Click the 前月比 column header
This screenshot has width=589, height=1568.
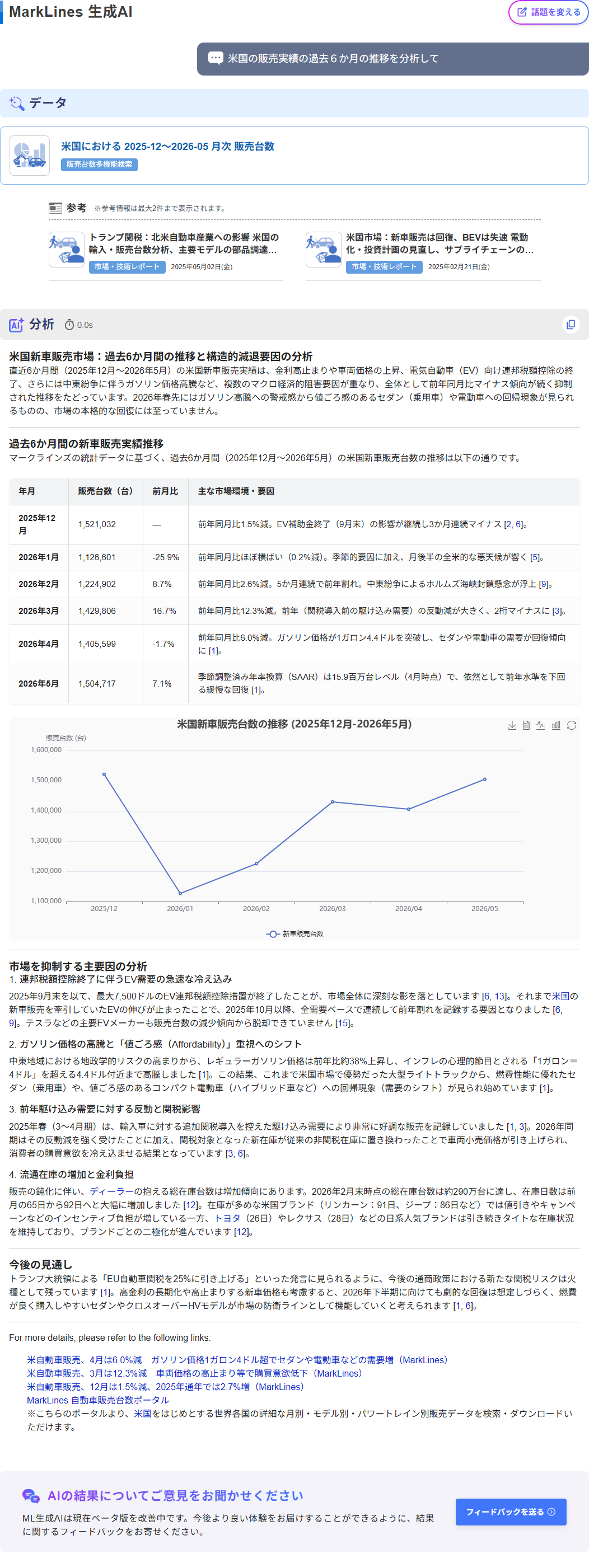tap(166, 491)
